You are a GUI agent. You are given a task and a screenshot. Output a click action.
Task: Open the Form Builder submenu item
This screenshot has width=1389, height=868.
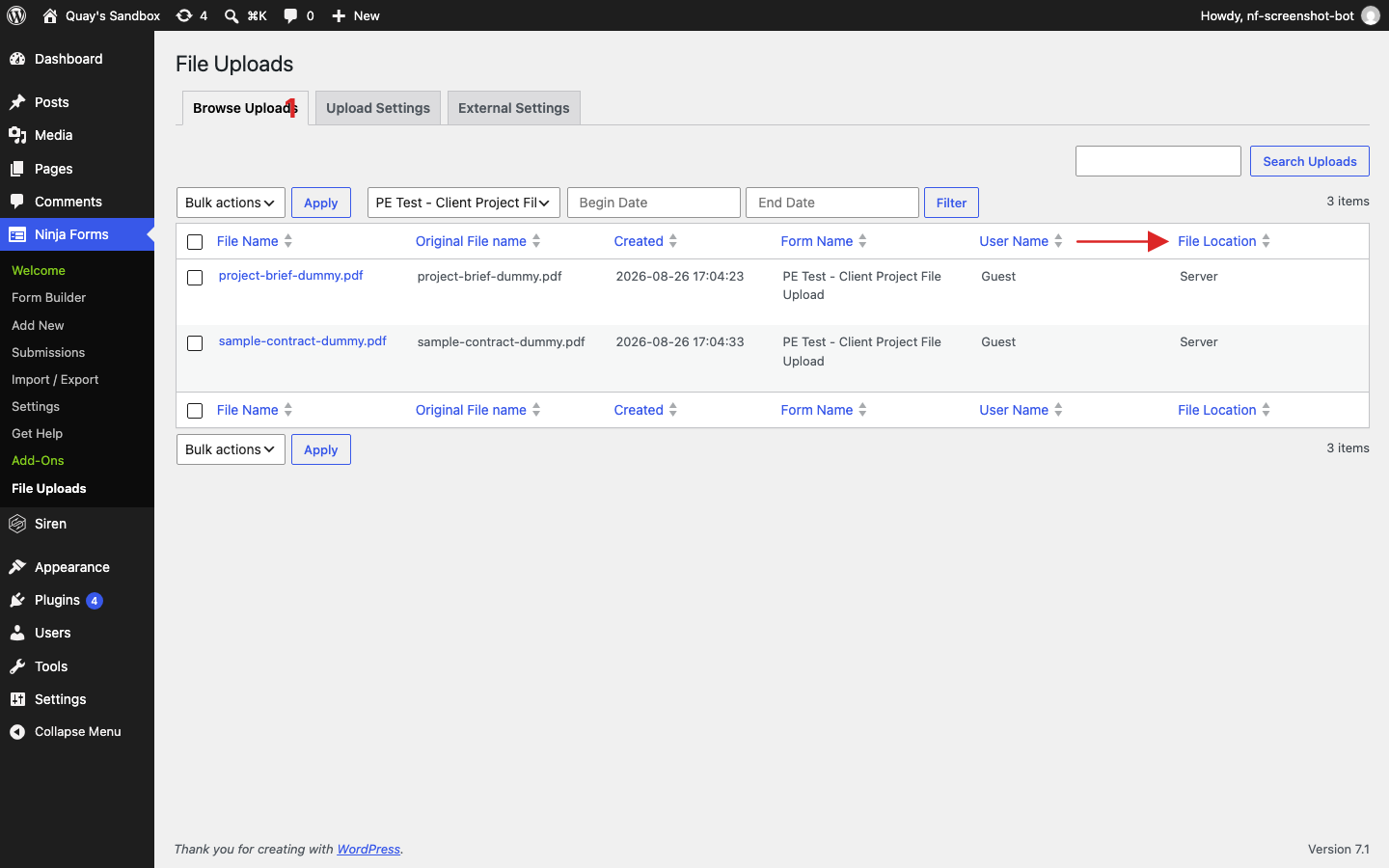tap(49, 298)
